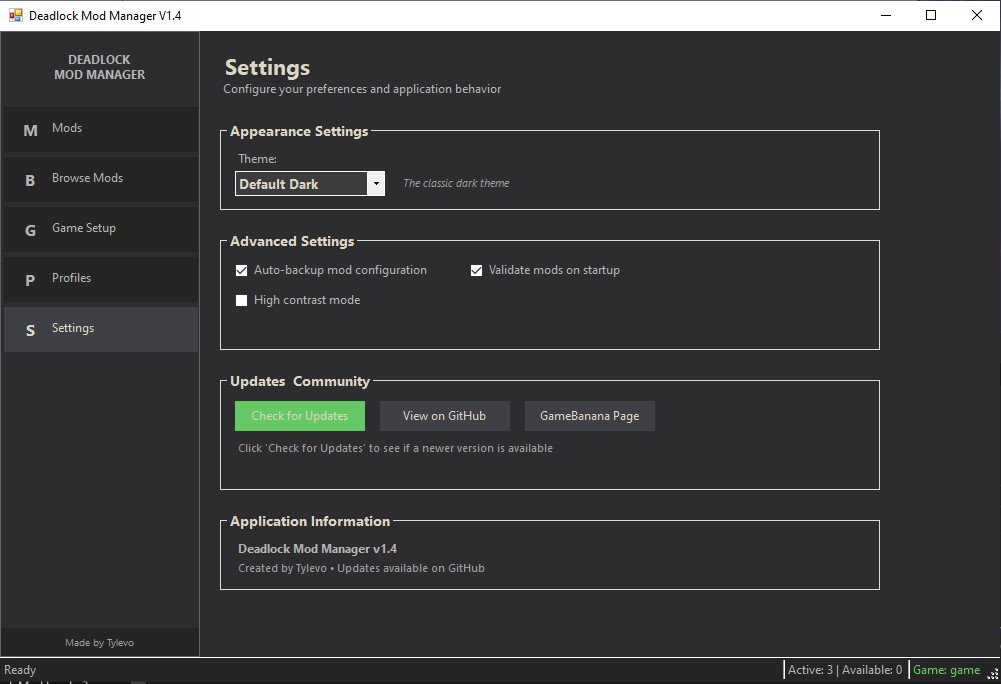1001x684 pixels.
Task: Select the Default Dark theme combo box
Action: (x=301, y=184)
